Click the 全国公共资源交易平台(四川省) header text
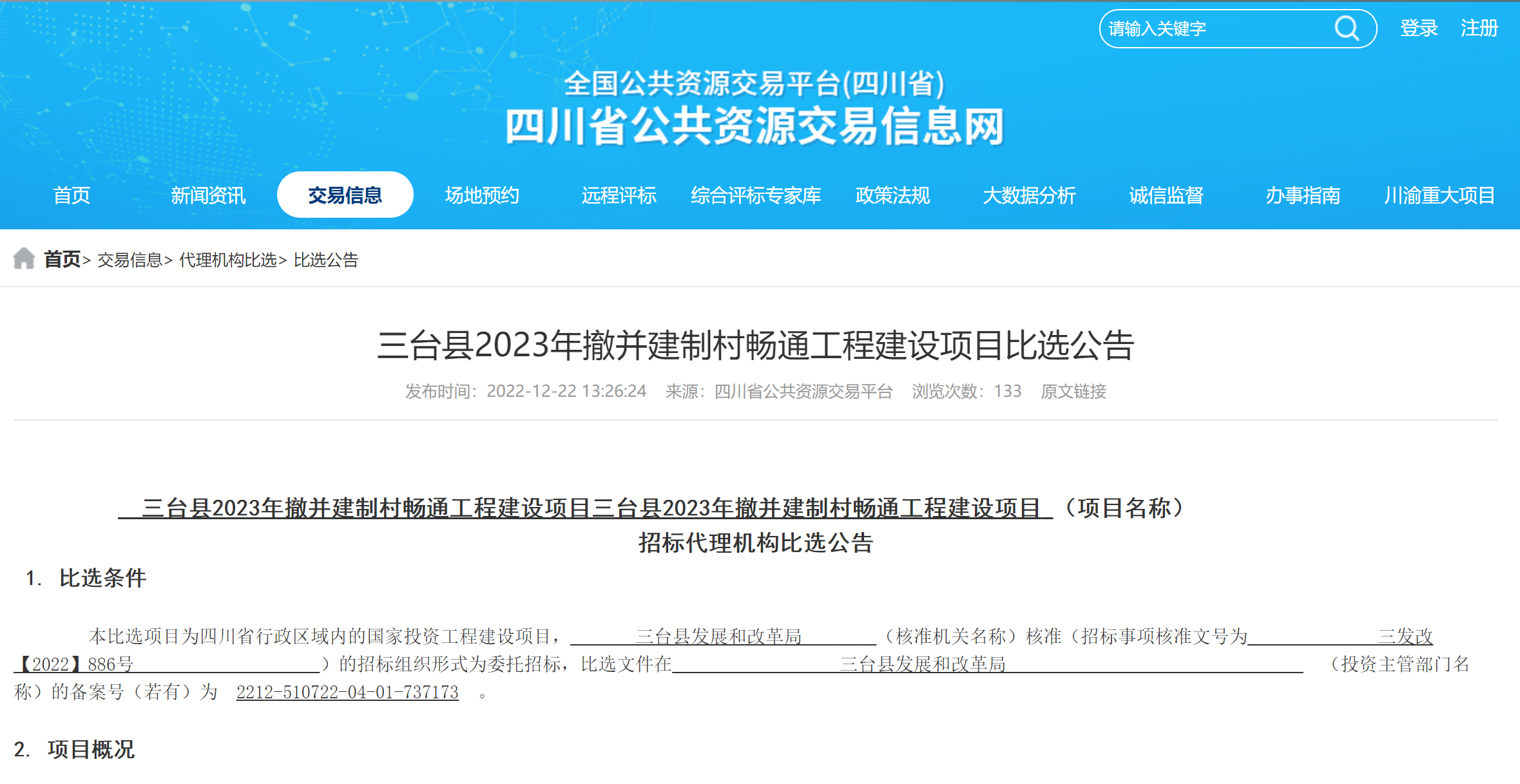 755,84
